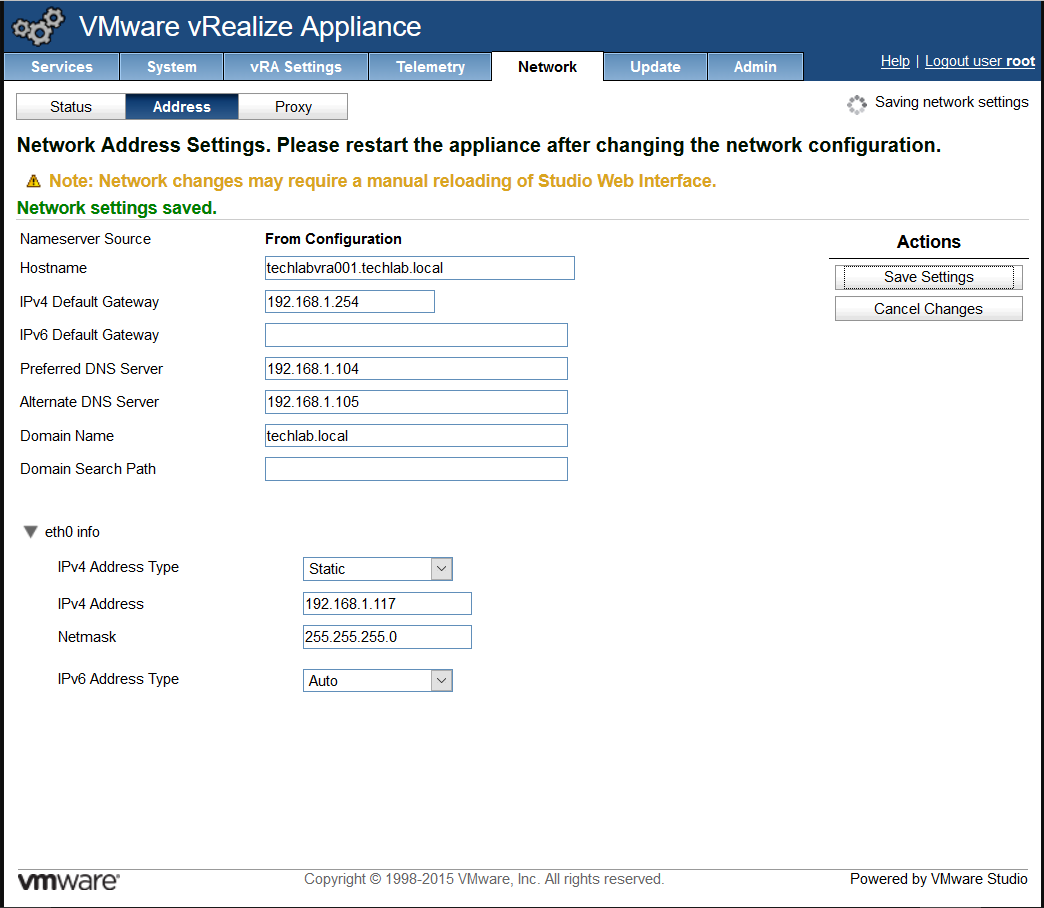Click into the Hostname field

[419, 268]
